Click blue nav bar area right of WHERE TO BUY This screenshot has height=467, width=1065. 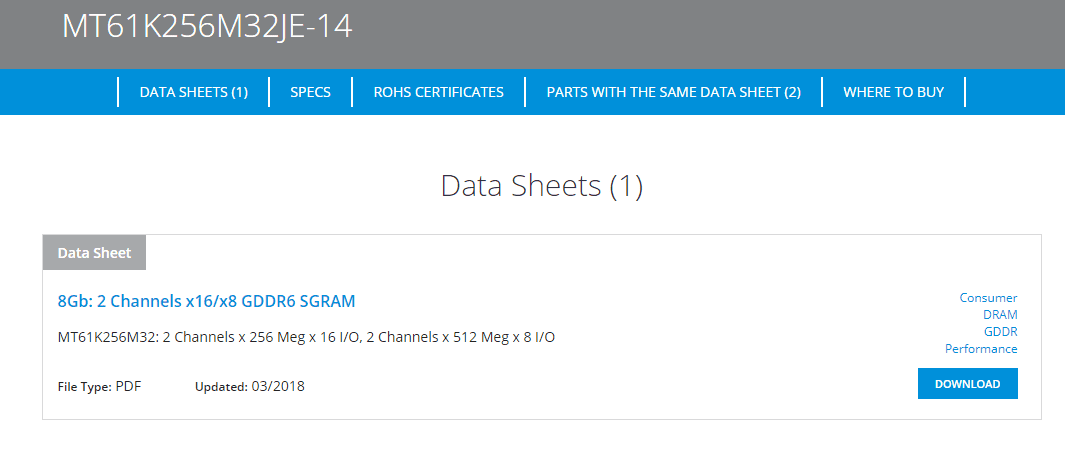(1015, 92)
